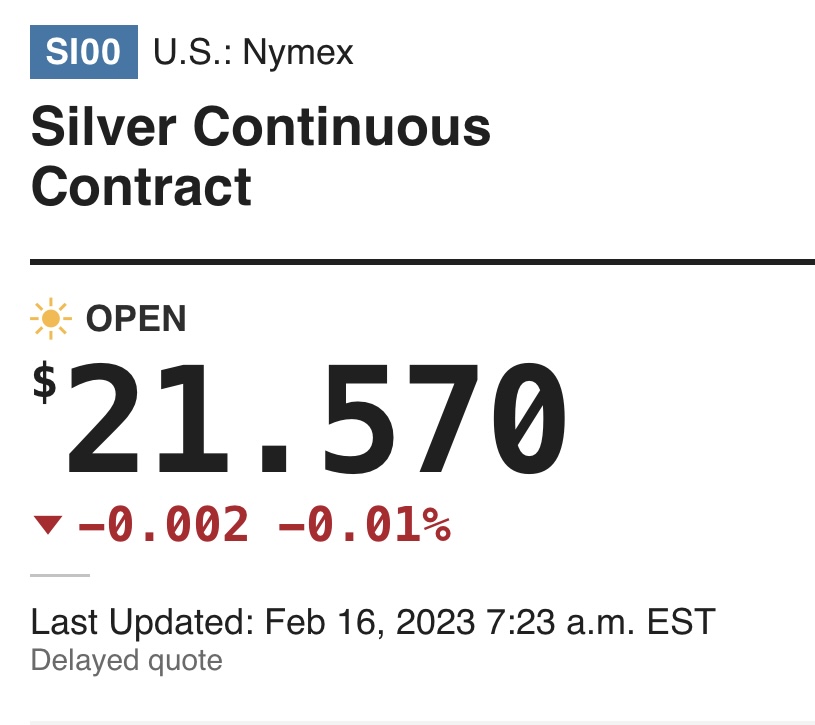Viewport: 815px width, 725px height.
Task: Click the blue SI00 ticker badge
Action: (83, 51)
